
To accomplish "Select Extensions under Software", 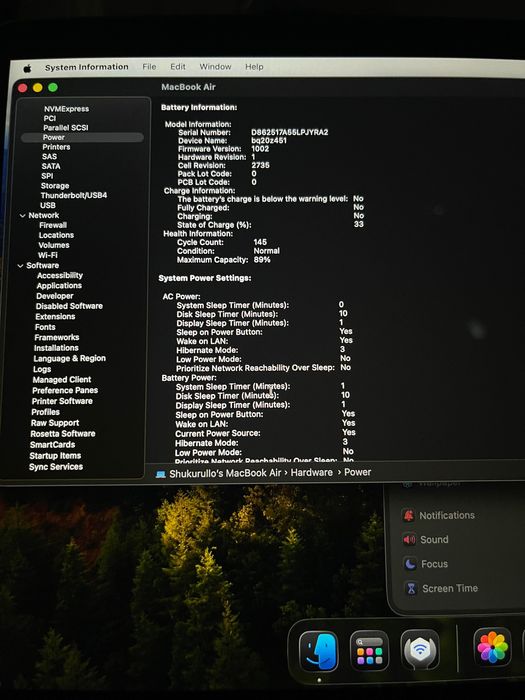I will (55, 317).
